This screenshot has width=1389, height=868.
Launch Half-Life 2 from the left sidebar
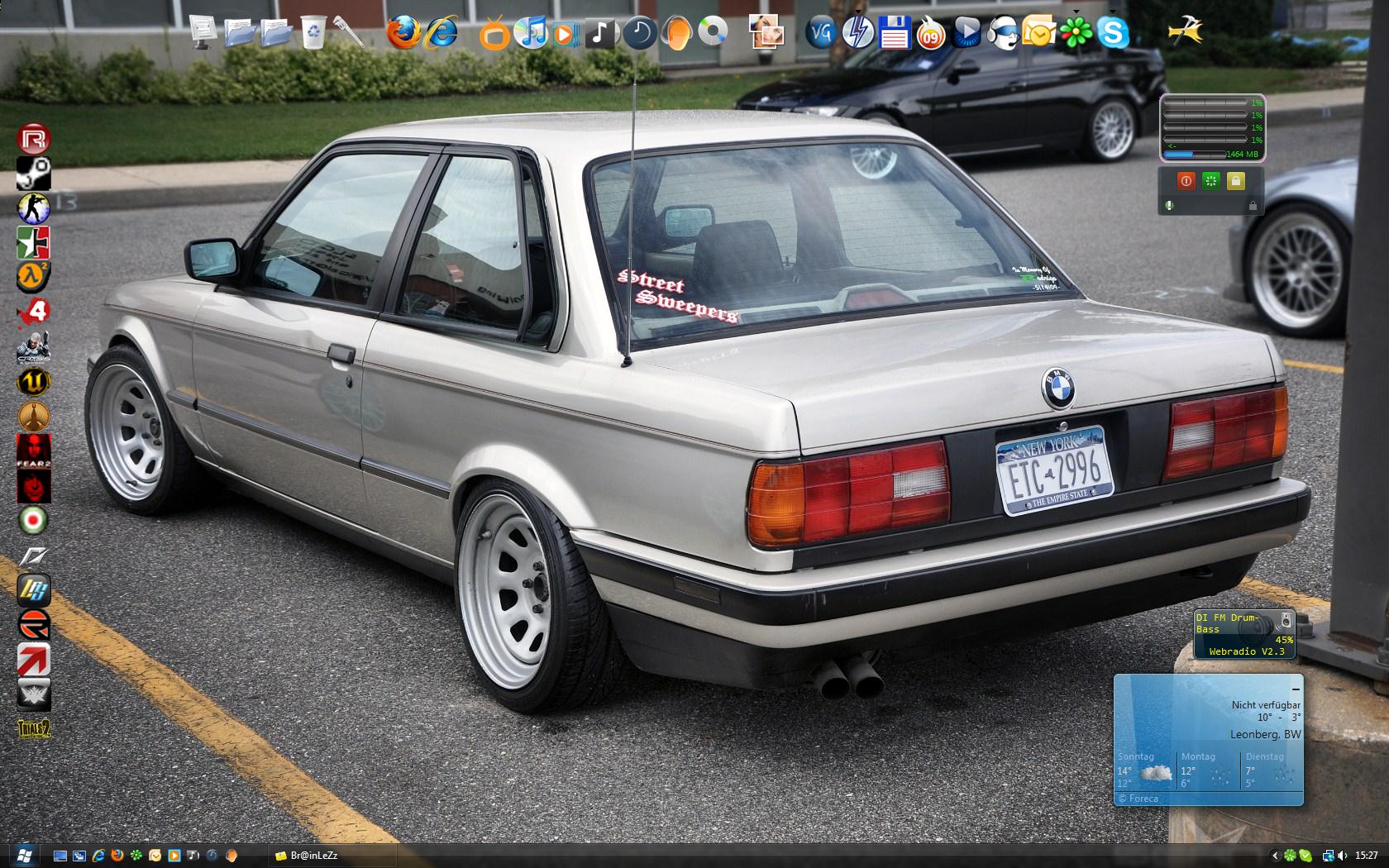click(34, 277)
